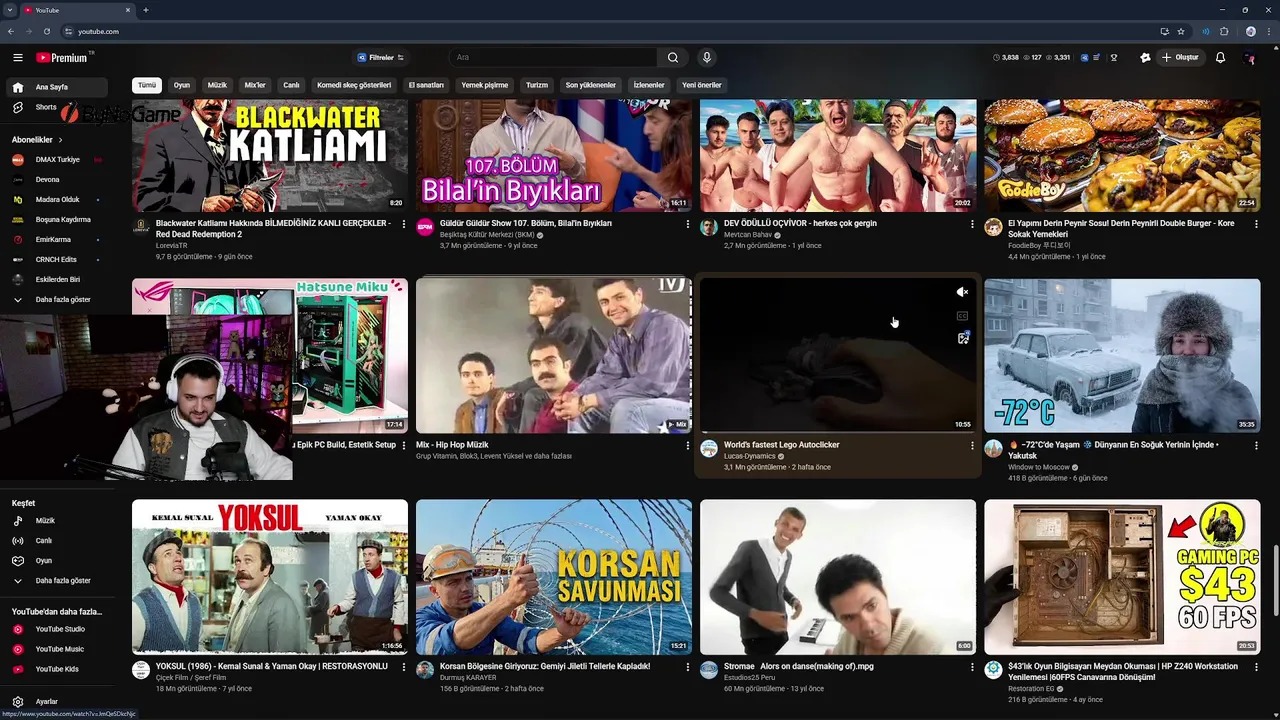Click the search magnifier button
This screenshot has width=1280, height=720.
click(x=673, y=58)
